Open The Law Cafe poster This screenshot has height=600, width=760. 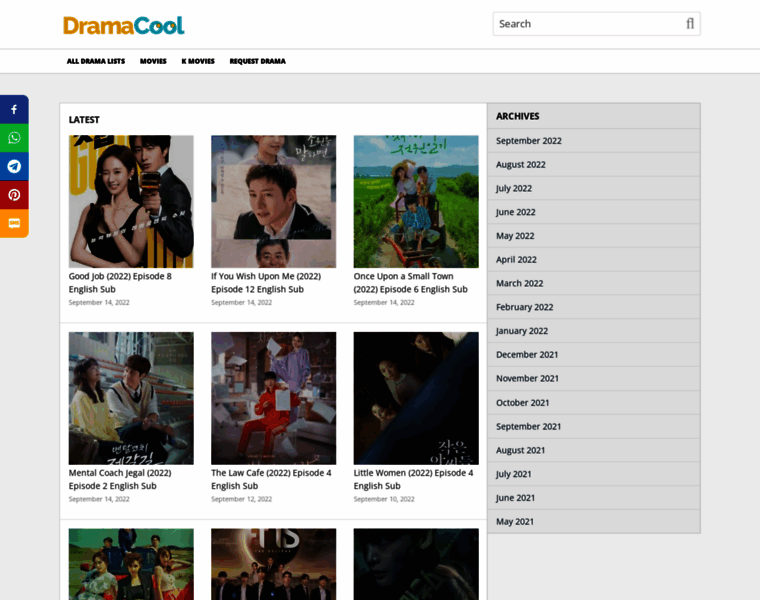click(x=273, y=398)
